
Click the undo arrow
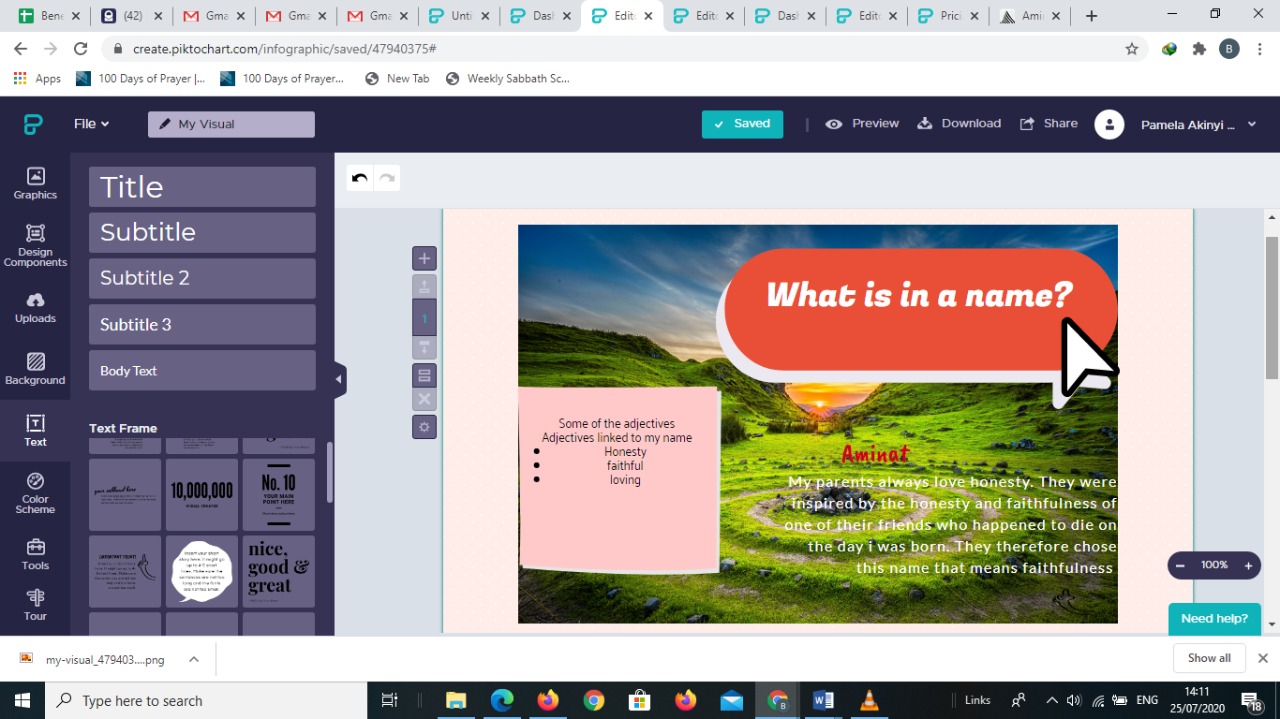click(359, 178)
